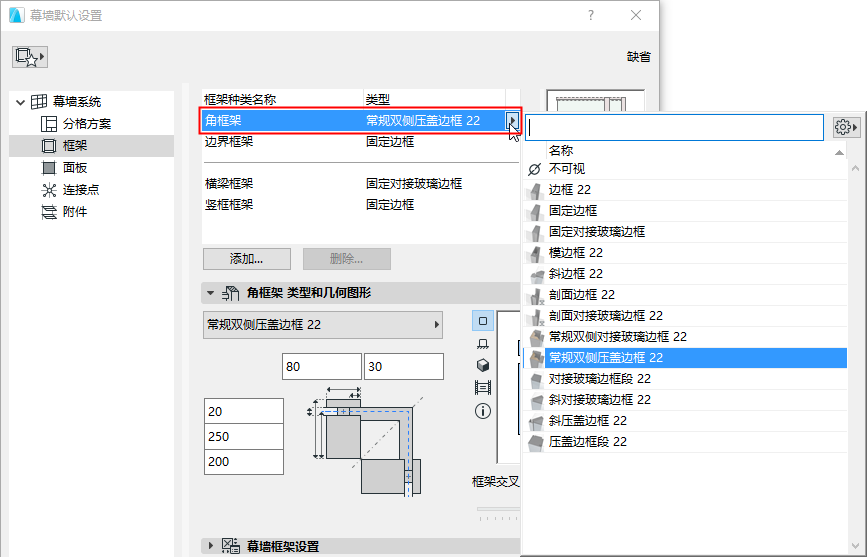867x557 pixels.
Task: Click the 幕墙系统 tree item
Action: [x=77, y=102]
